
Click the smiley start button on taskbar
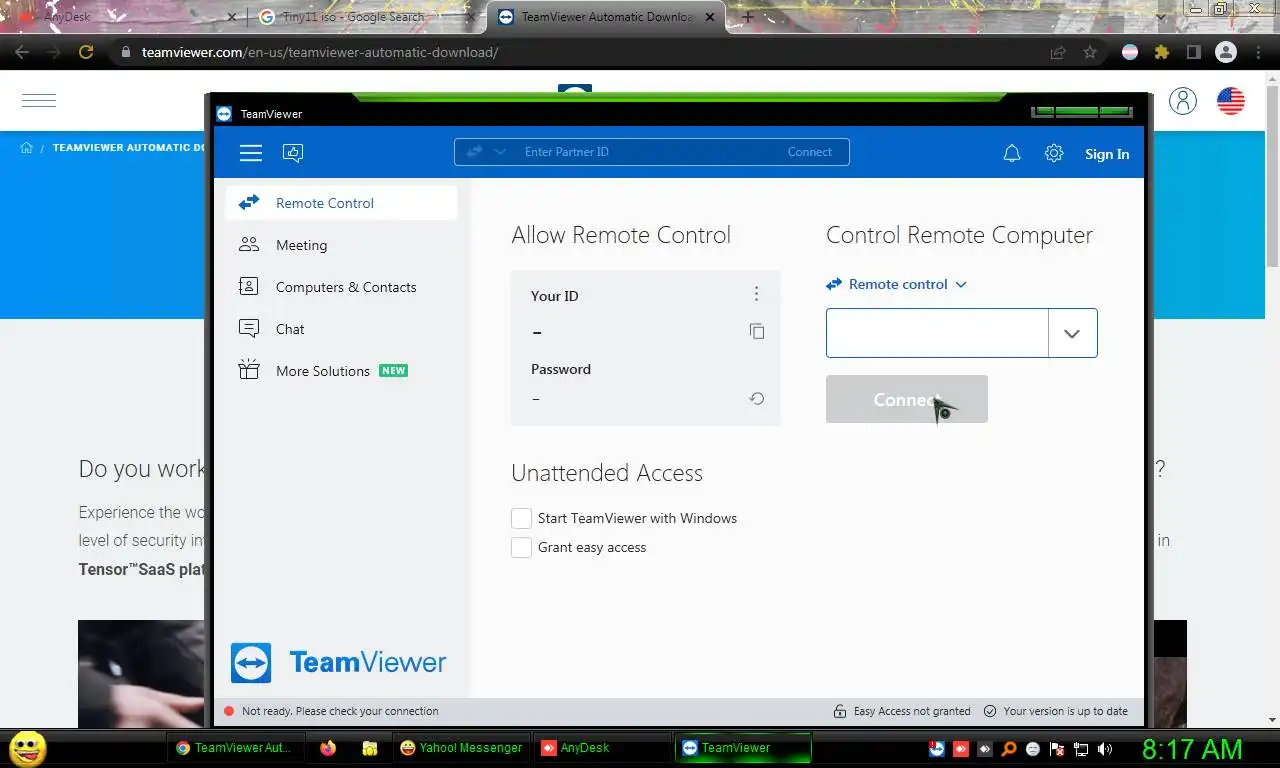27,748
